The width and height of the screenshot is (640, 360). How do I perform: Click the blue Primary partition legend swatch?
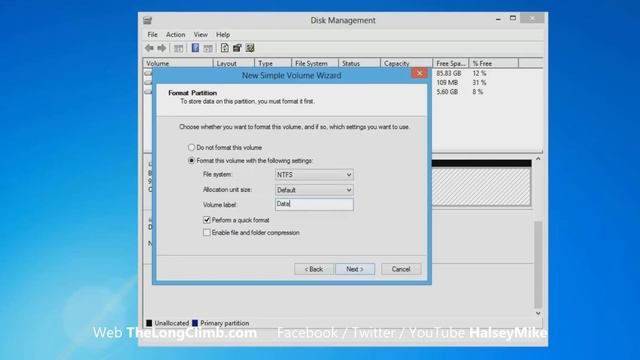click(195, 323)
